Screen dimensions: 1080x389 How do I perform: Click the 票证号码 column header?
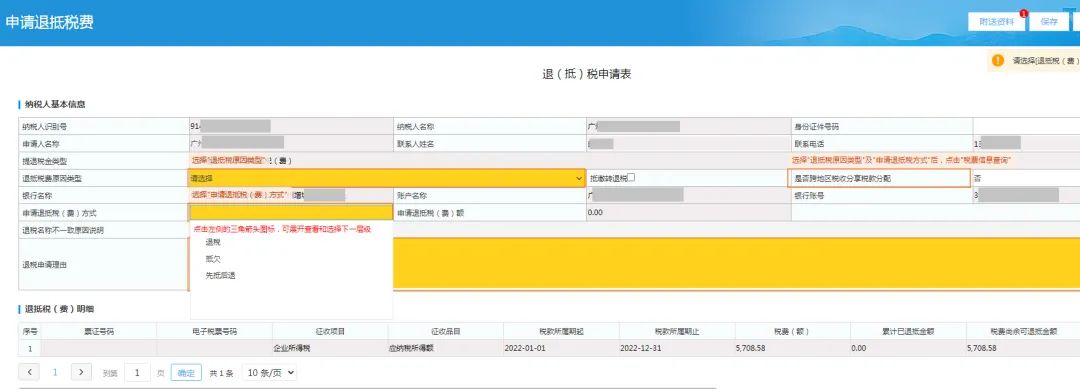[99, 331]
